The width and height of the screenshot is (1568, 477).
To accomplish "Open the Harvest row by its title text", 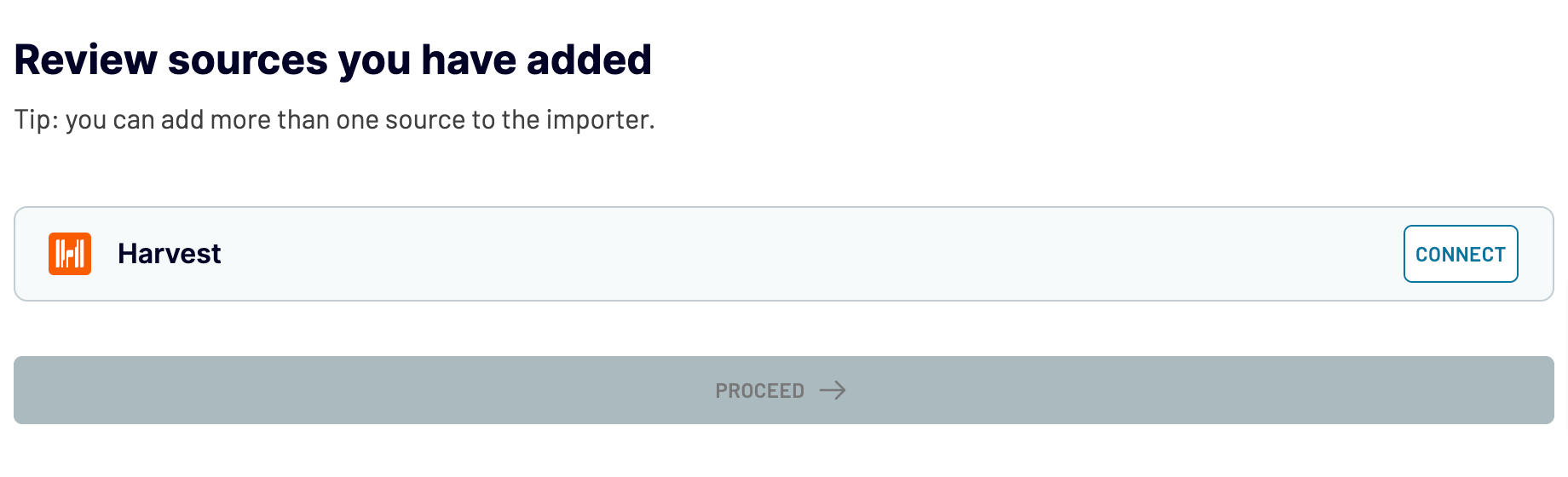I will click(x=170, y=254).
